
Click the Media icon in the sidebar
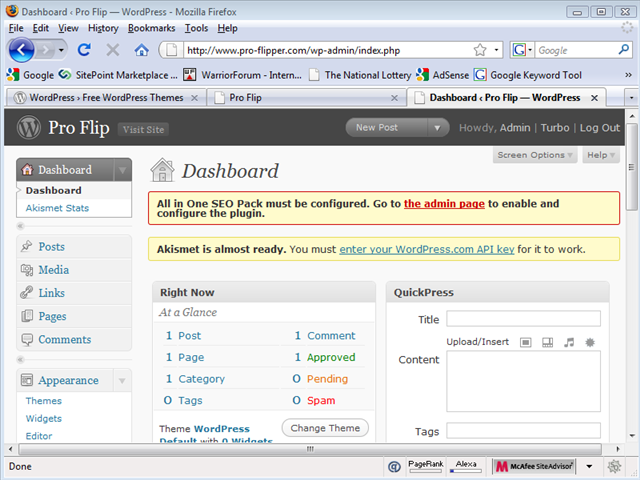coord(27,269)
